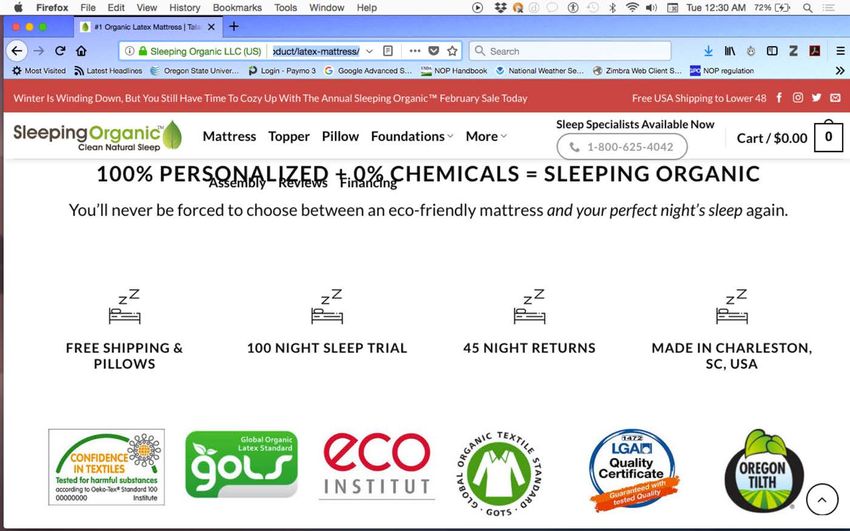Open the Instagram icon in red banner
This screenshot has width=850, height=531.
tap(797, 98)
